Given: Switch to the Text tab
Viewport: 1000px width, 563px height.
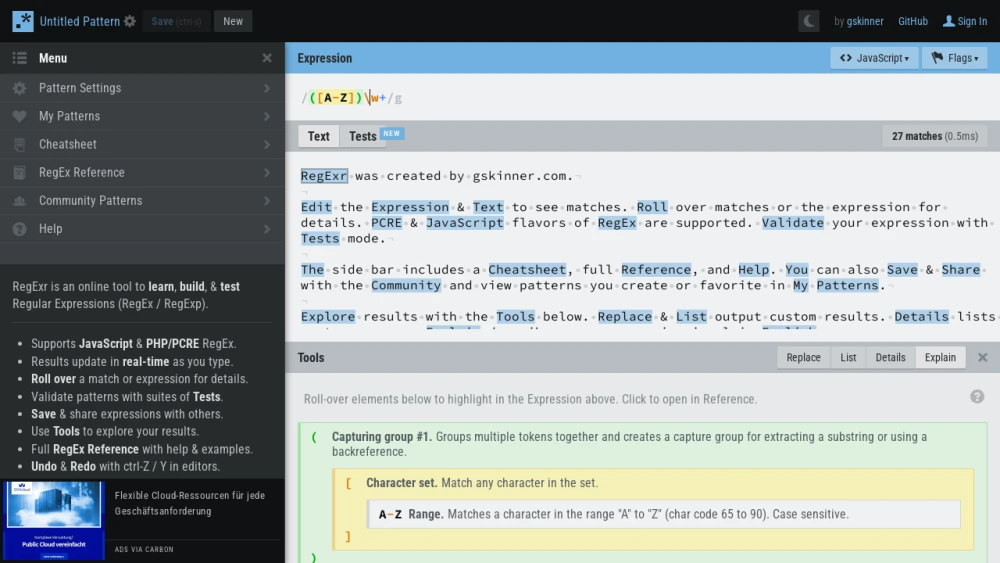Looking at the screenshot, I should point(319,136).
